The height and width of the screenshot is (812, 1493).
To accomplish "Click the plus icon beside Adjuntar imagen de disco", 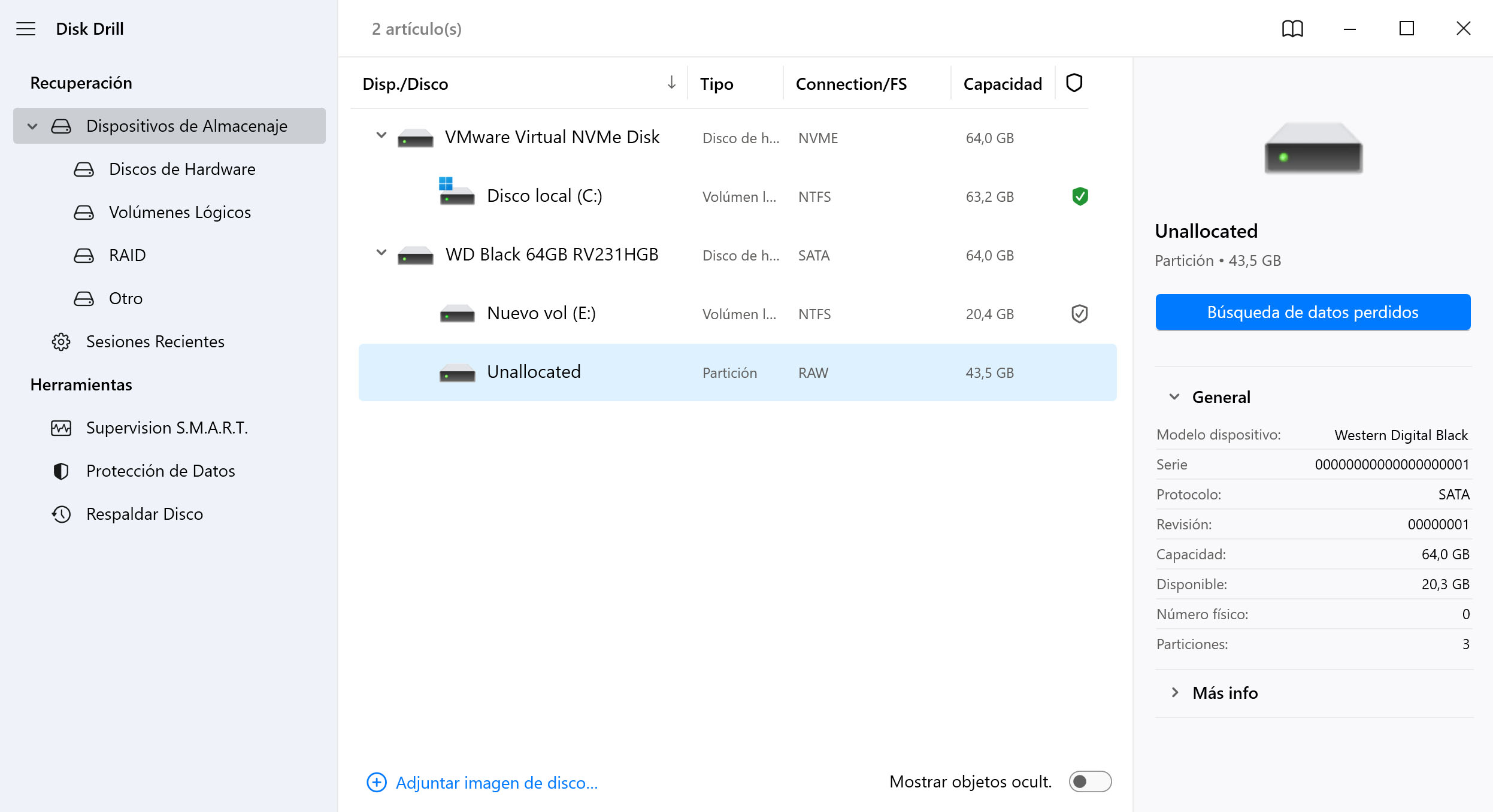I will point(377,782).
